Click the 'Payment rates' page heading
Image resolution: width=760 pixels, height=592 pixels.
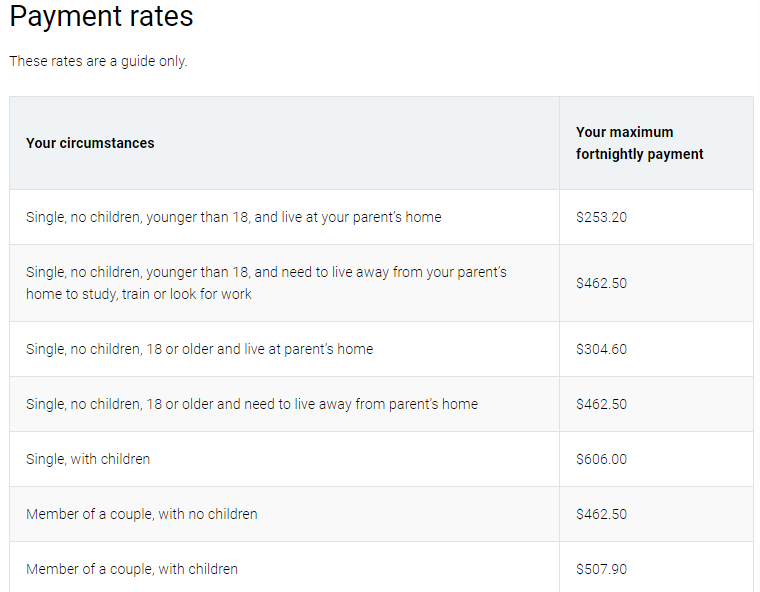point(101,17)
